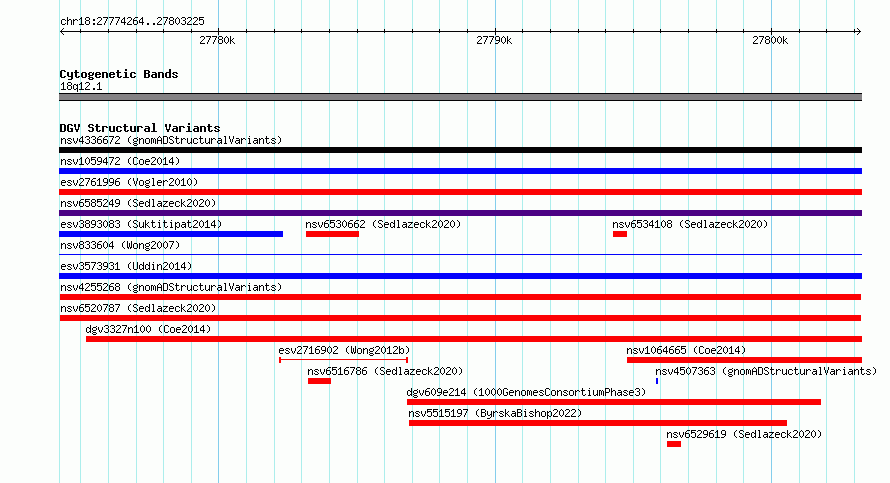Open variant label esv3573931 (Uddin2014)
This screenshot has width=890, height=483.
pos(126,266)
